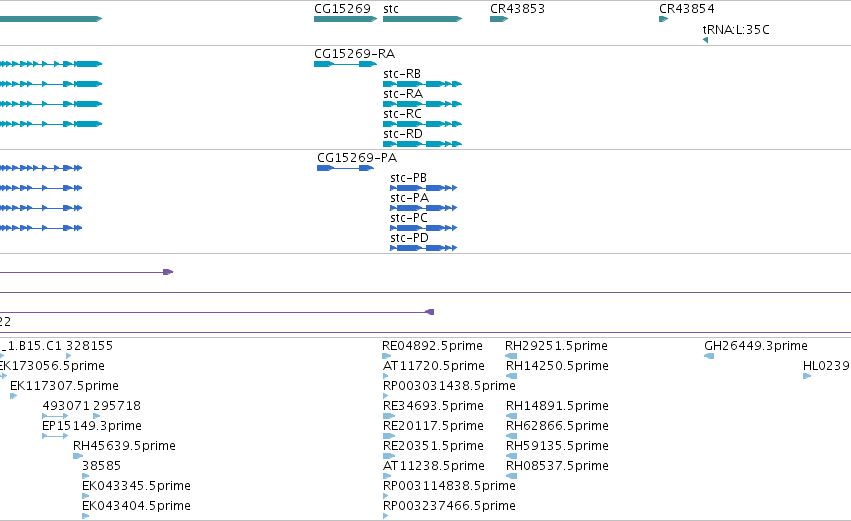Image resolution: width=851 pixels, height=521 pixels.
Task: Click the CG15269-PA protein feature
Action: pyautogui.click(x=345, y=168)
